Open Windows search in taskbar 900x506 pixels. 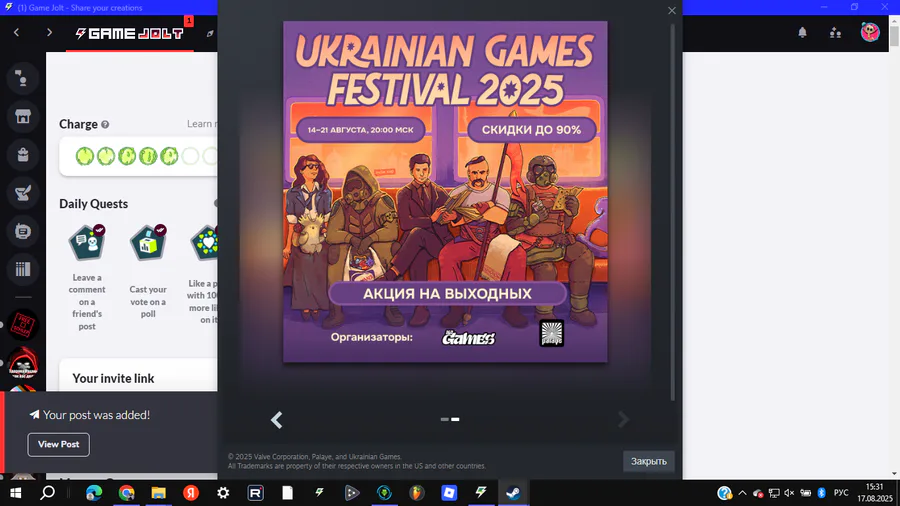click(x=48, y=493)
